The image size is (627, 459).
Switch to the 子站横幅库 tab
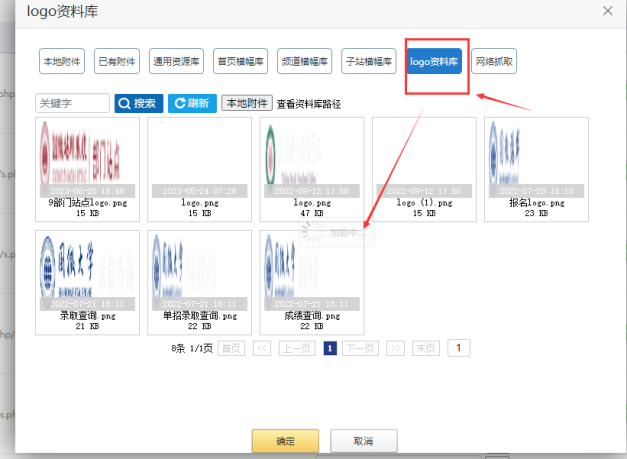click(369, 62)
